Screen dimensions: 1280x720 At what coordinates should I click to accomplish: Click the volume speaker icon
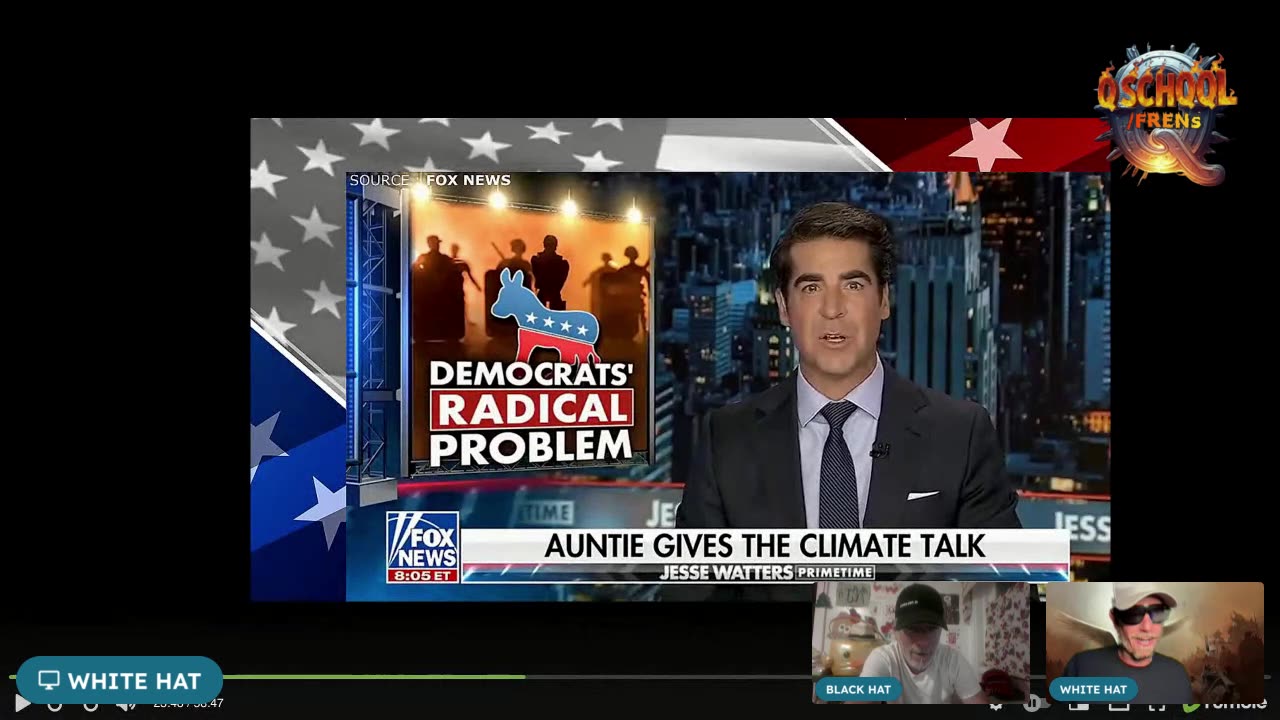coord(125,705)
